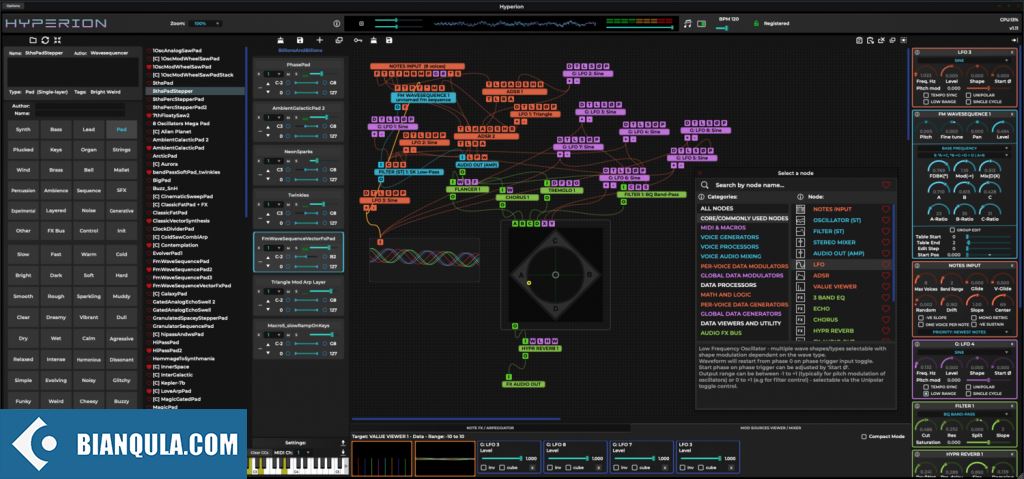Toggle favorites heart filter in node search
1024x479 pixels.
(886, 185)
